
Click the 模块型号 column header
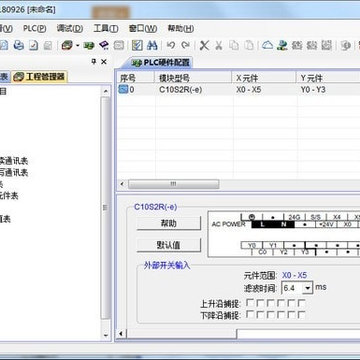193,78
